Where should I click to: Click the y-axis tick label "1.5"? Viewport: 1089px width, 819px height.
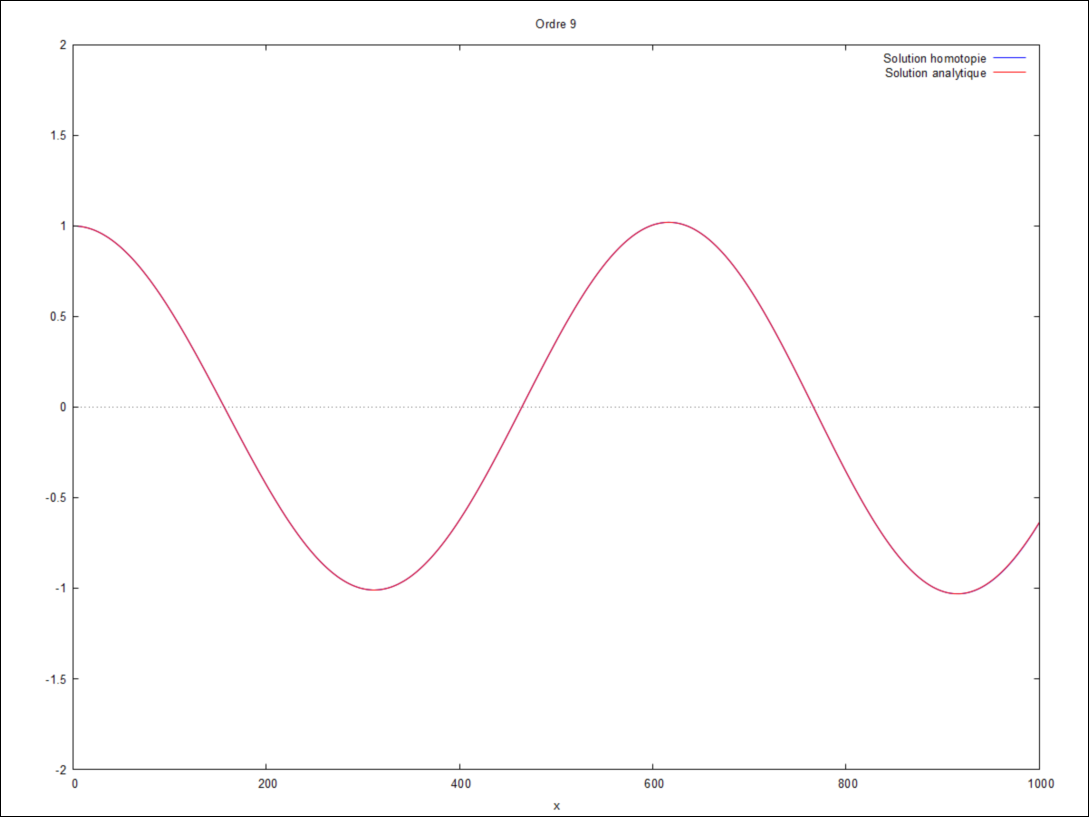pyautogui.click(x=58, y=135)
